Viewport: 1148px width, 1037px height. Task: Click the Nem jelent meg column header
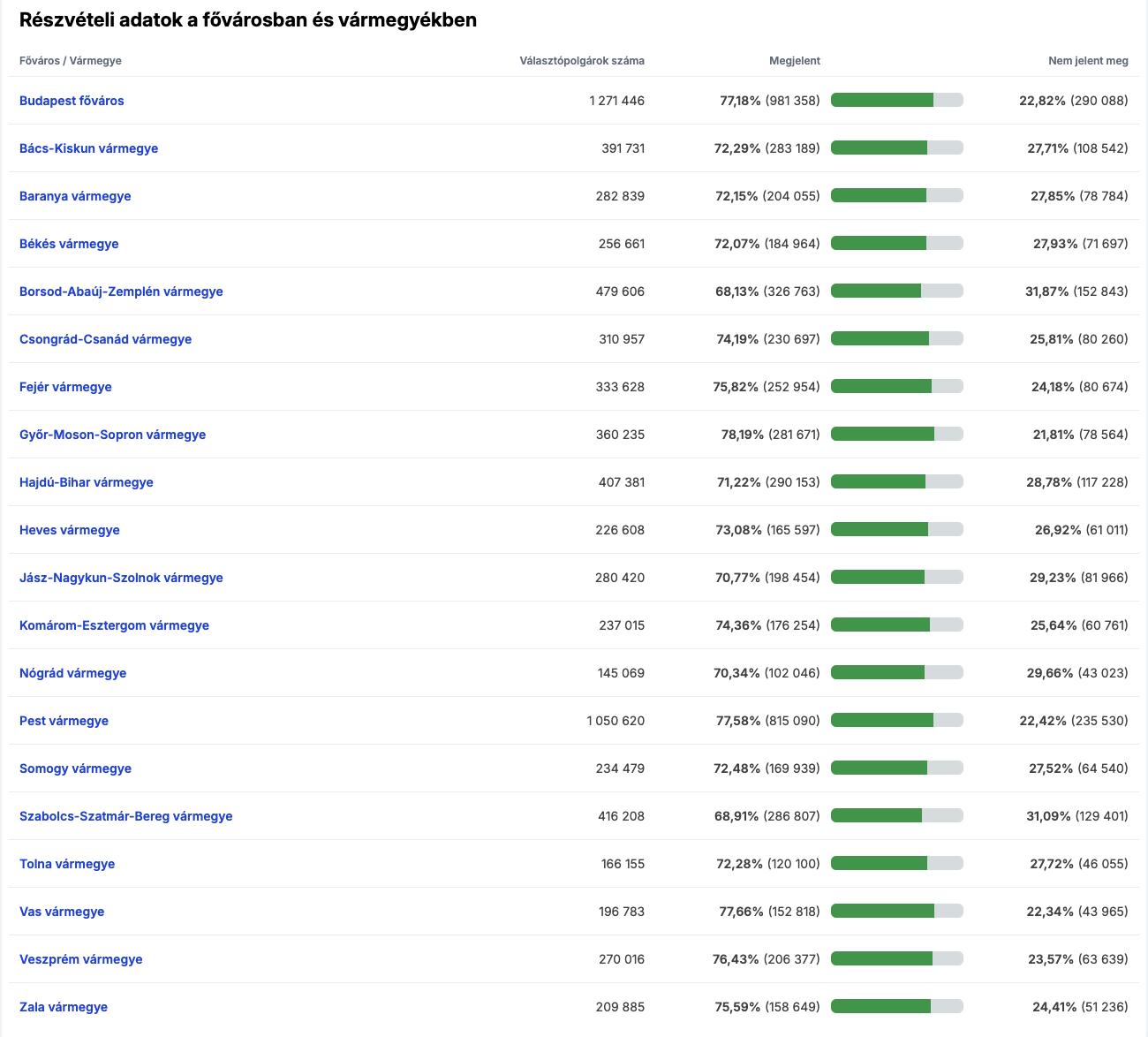point(1088,61)
